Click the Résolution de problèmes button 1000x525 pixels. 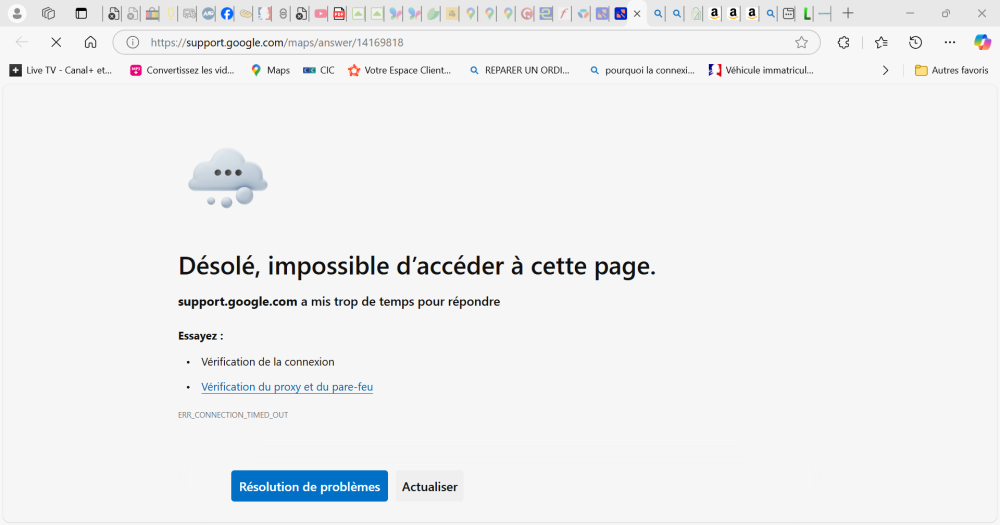[309, 486]
